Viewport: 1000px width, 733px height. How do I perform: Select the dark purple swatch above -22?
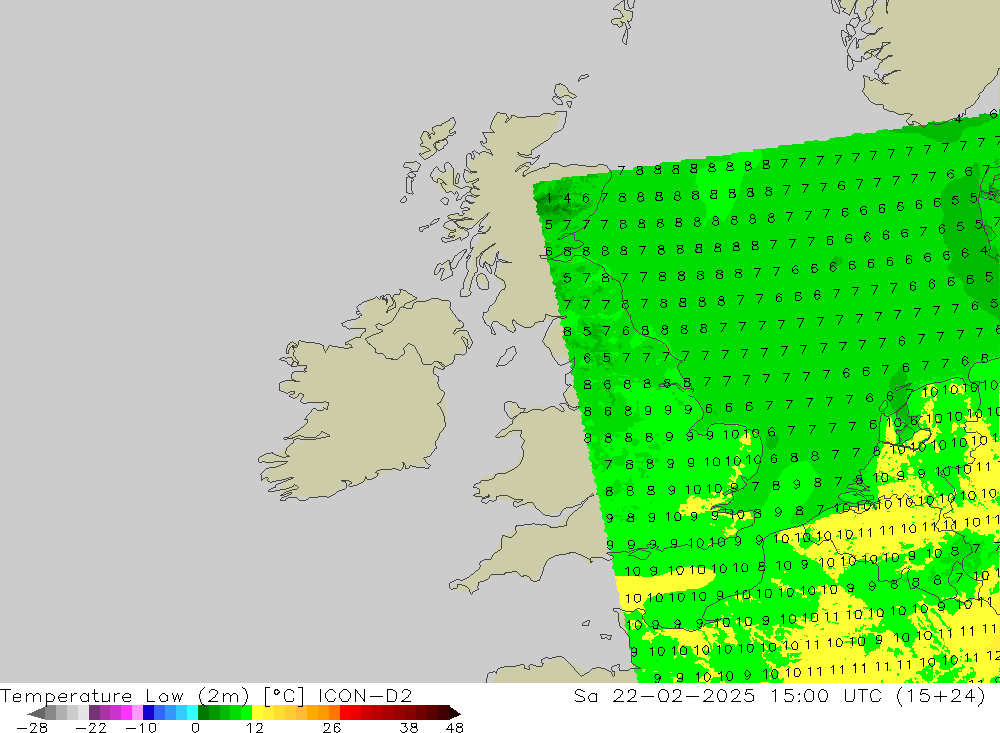click(x=94, y=713)
